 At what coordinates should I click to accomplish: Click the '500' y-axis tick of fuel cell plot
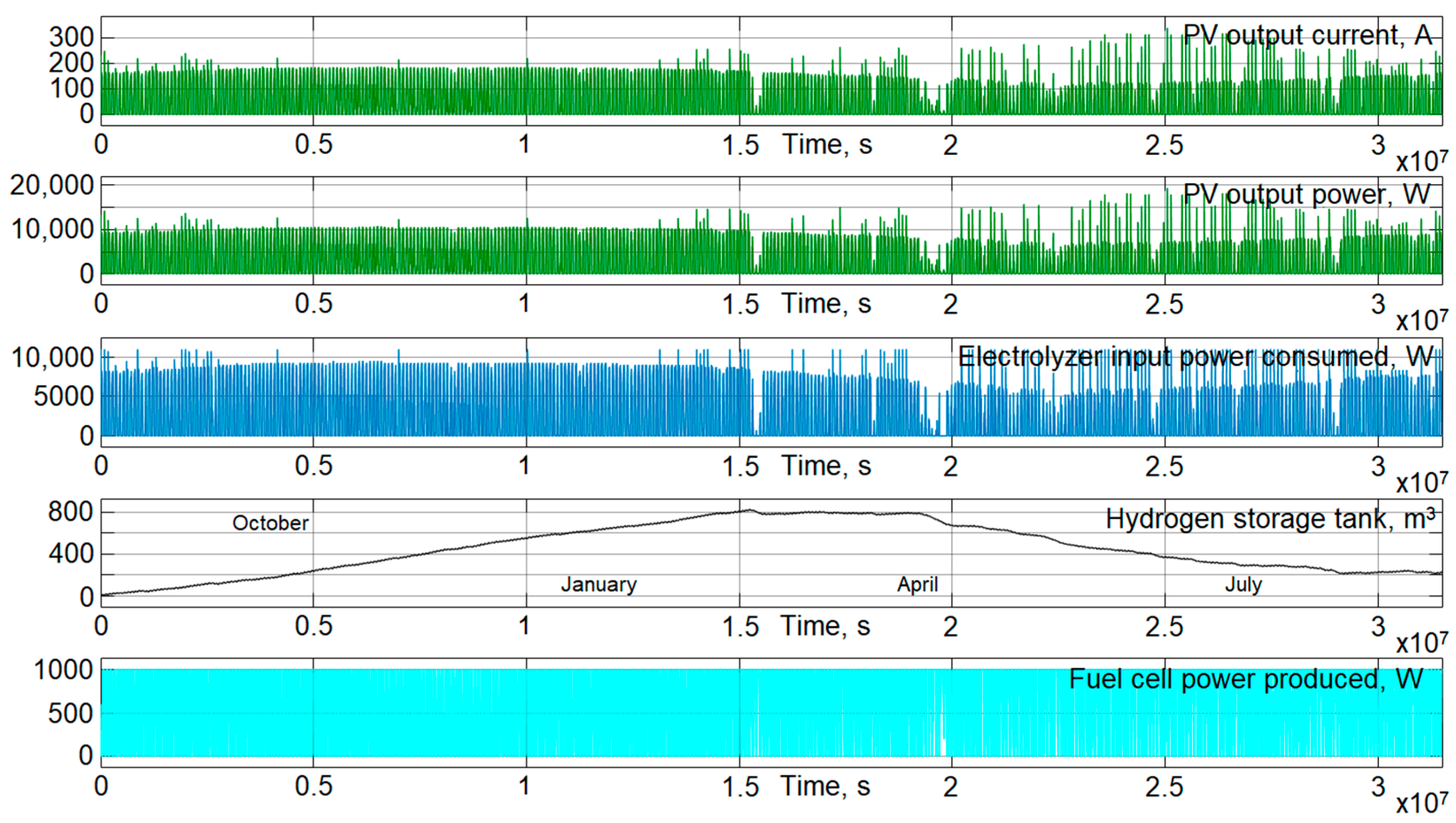pos(71,713)
